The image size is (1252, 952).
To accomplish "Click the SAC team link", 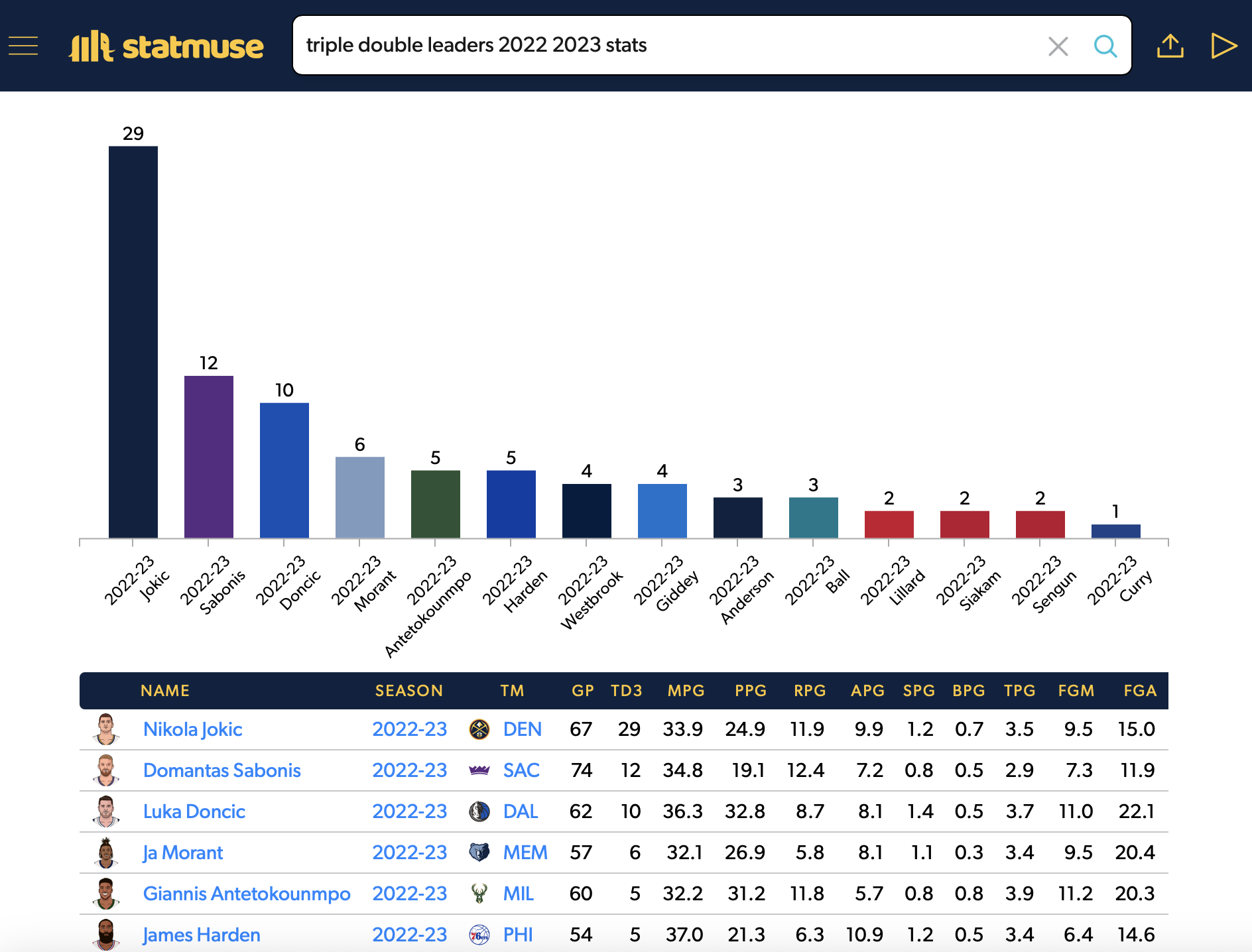I will (x=521, y=770).
